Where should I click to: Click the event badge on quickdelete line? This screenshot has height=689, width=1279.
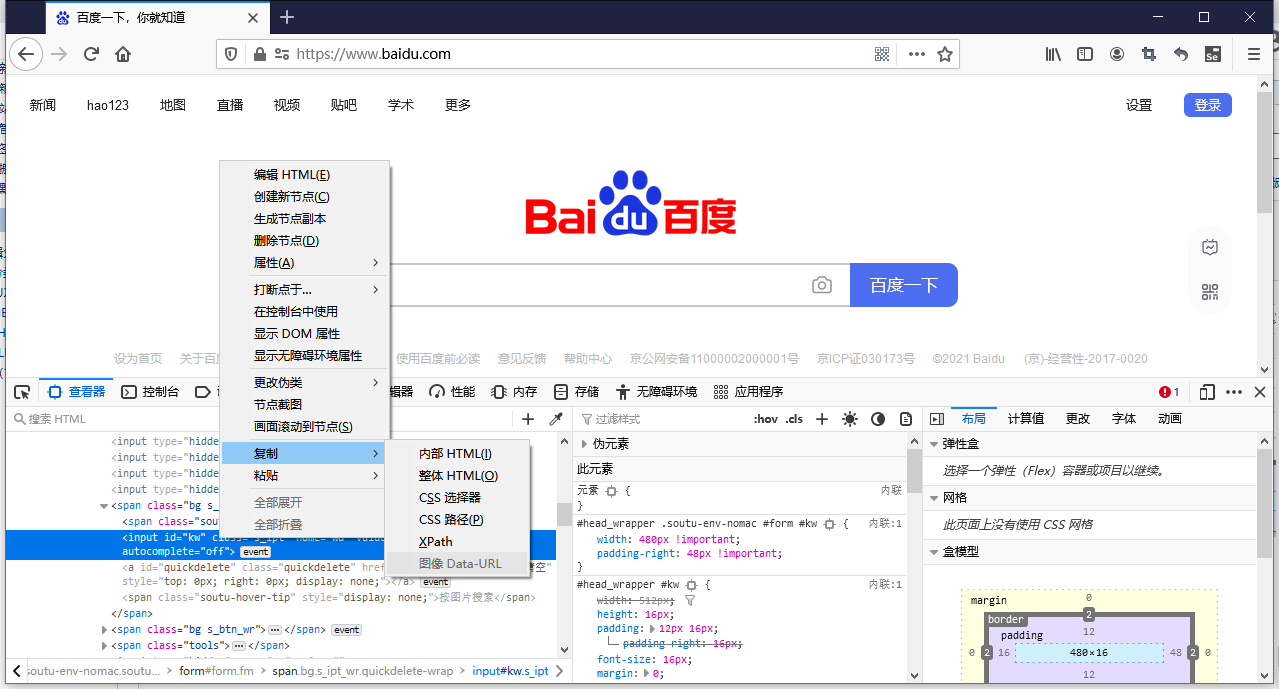pyautogui.click(x=435, y=582)
